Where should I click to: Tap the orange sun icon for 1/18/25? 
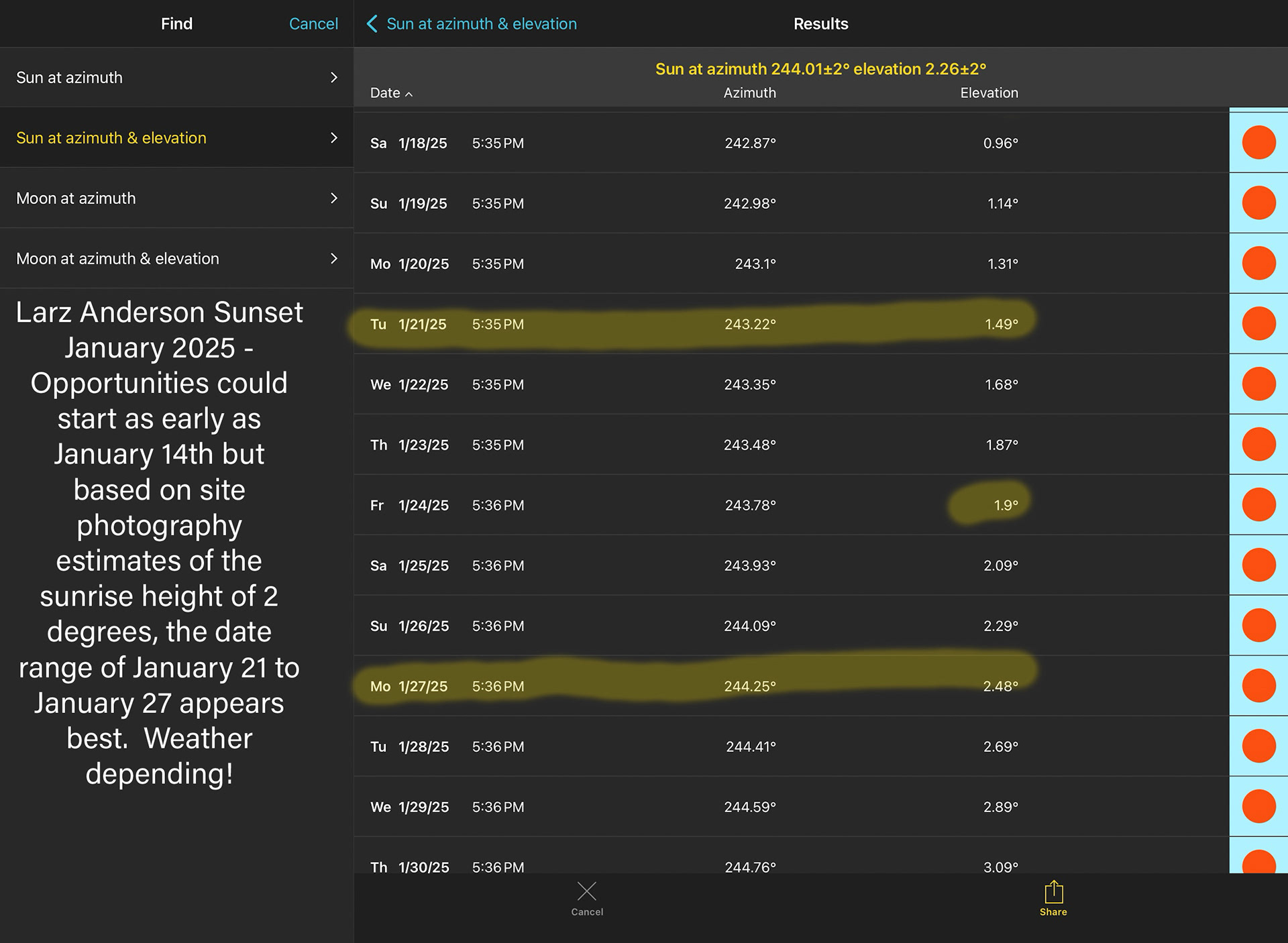coord(1258,142)
